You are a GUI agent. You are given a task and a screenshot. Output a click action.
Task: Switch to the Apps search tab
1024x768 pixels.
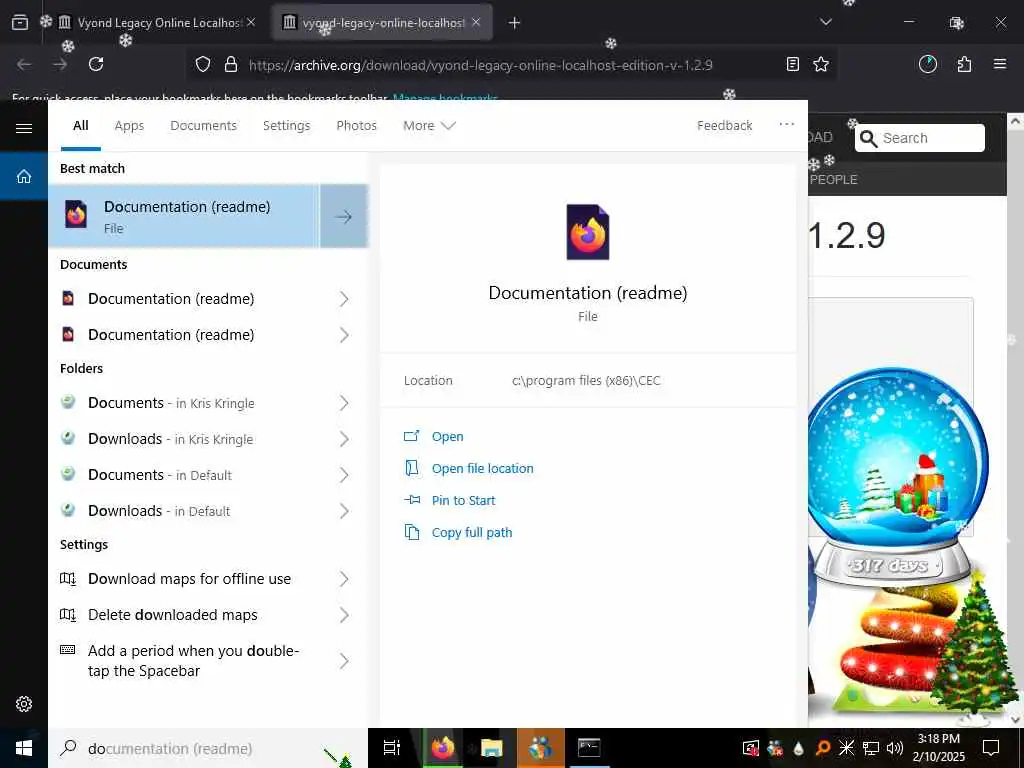coord(129,125)
